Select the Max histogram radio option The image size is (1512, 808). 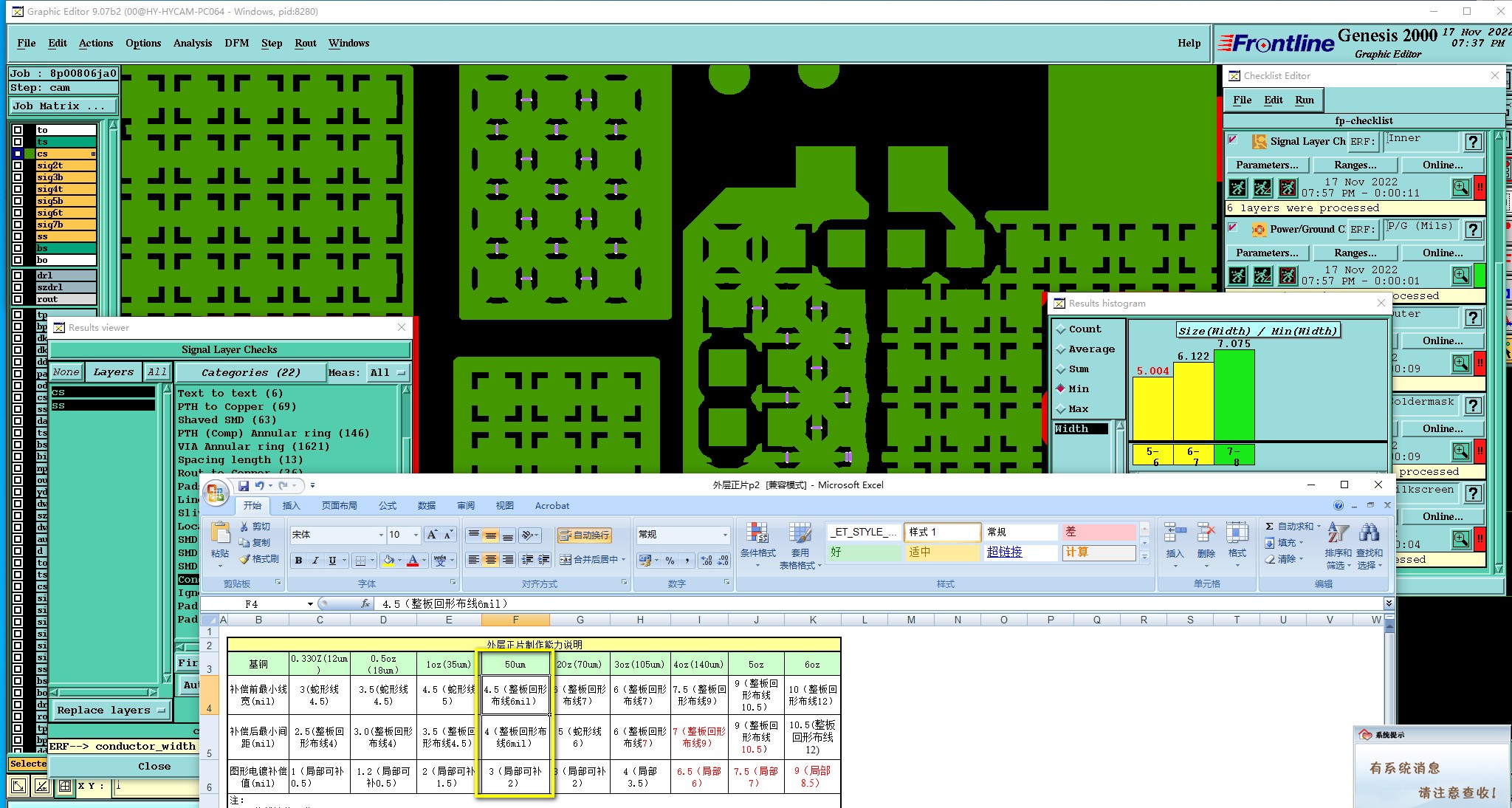(1061, 408)
